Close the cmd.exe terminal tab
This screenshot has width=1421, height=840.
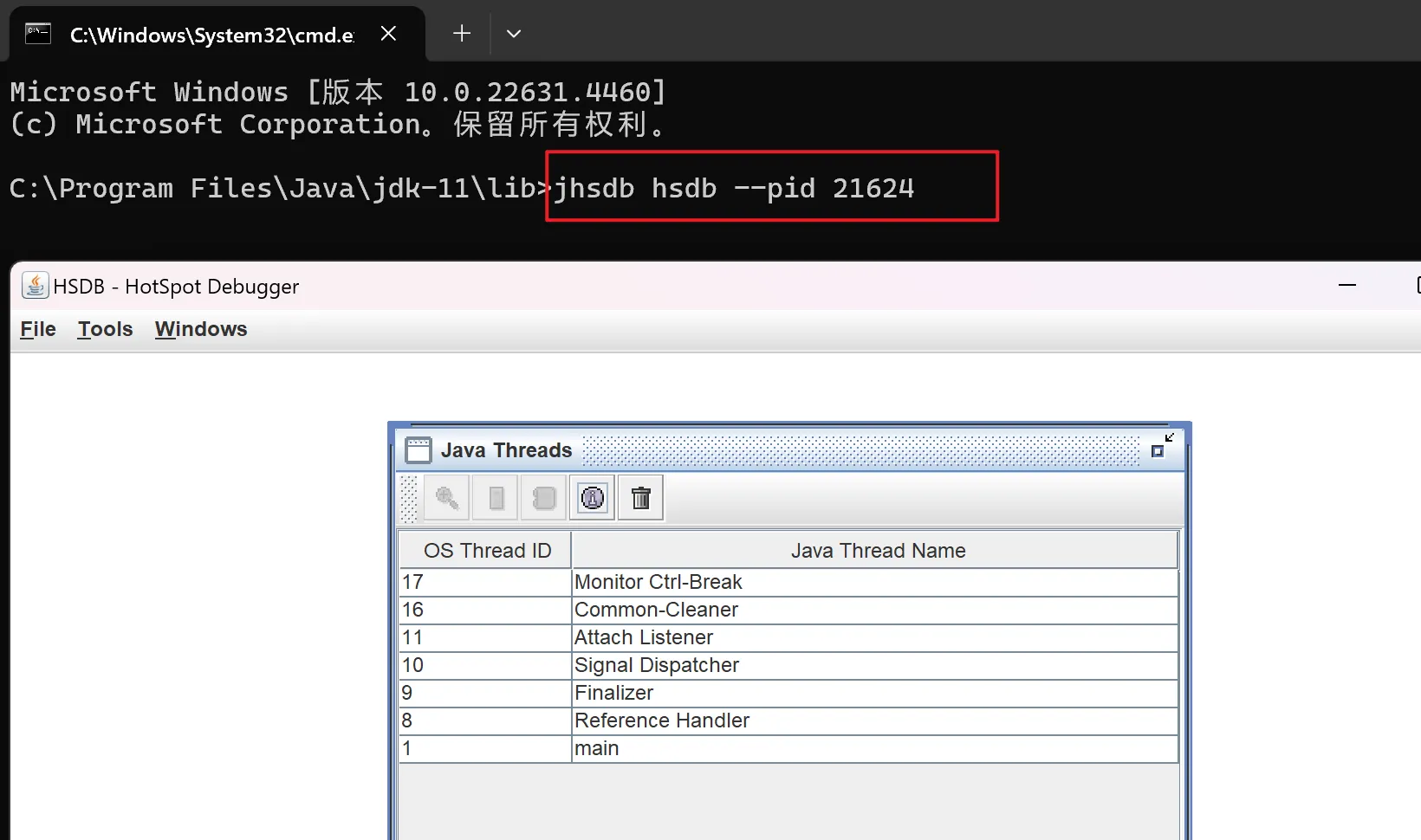click(x=388, y=34)
